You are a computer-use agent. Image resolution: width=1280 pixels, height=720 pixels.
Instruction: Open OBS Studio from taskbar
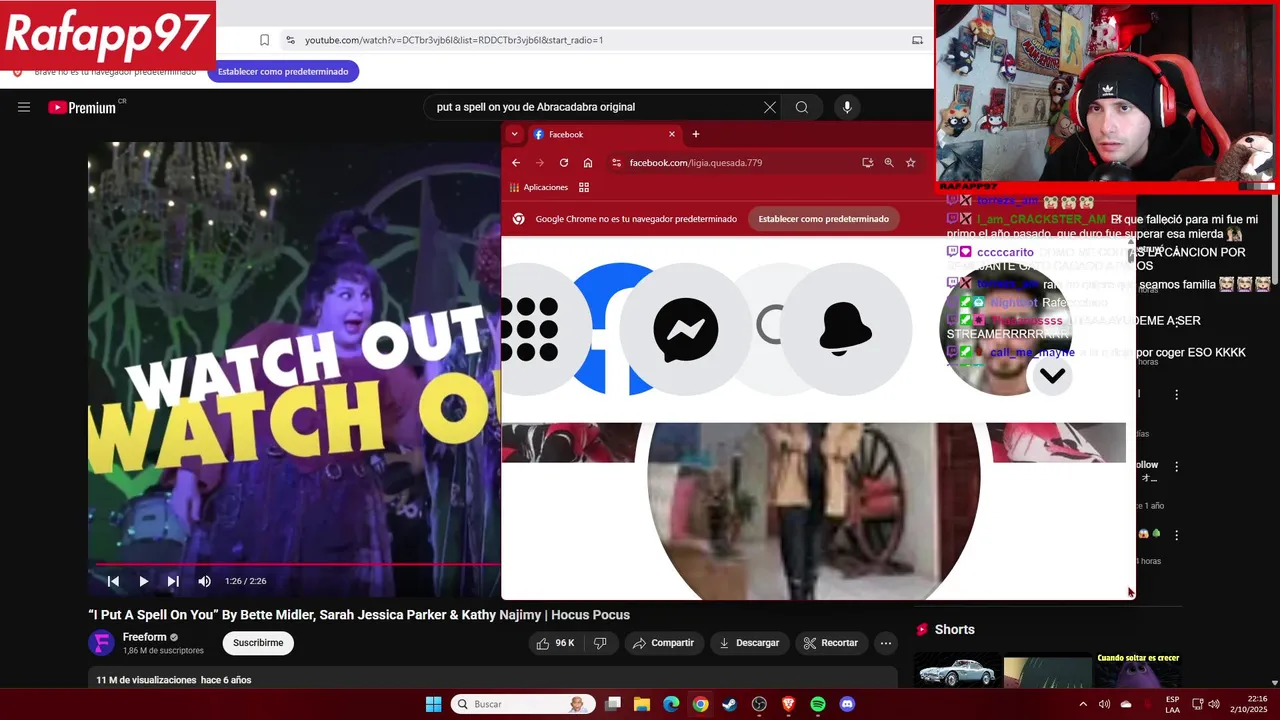759,704
